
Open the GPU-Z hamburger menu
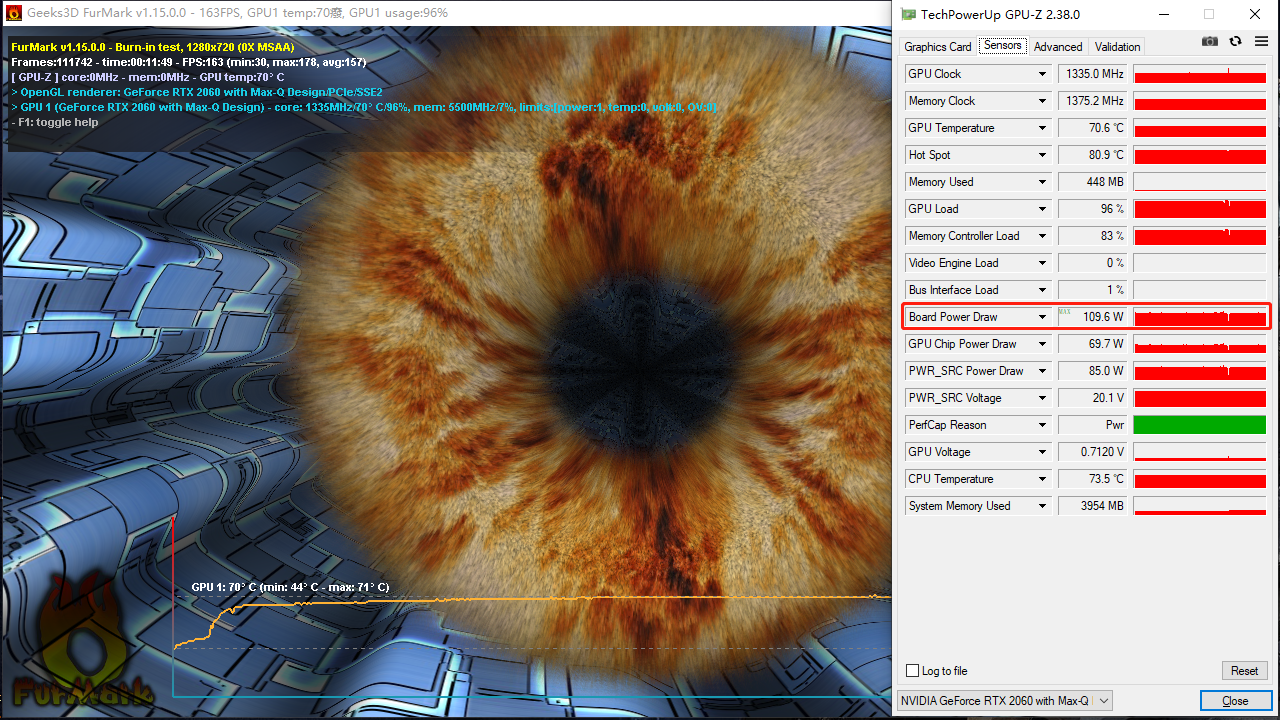(x=1260, y=41)
